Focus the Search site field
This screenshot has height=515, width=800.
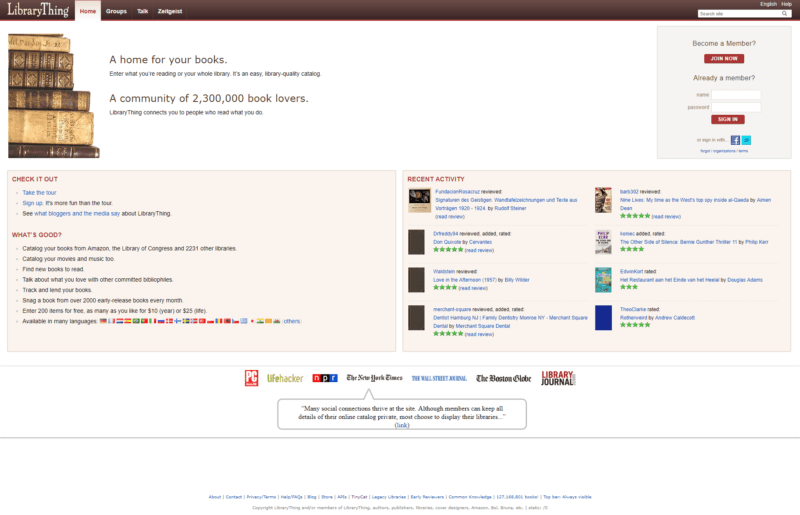pos(739,14)
